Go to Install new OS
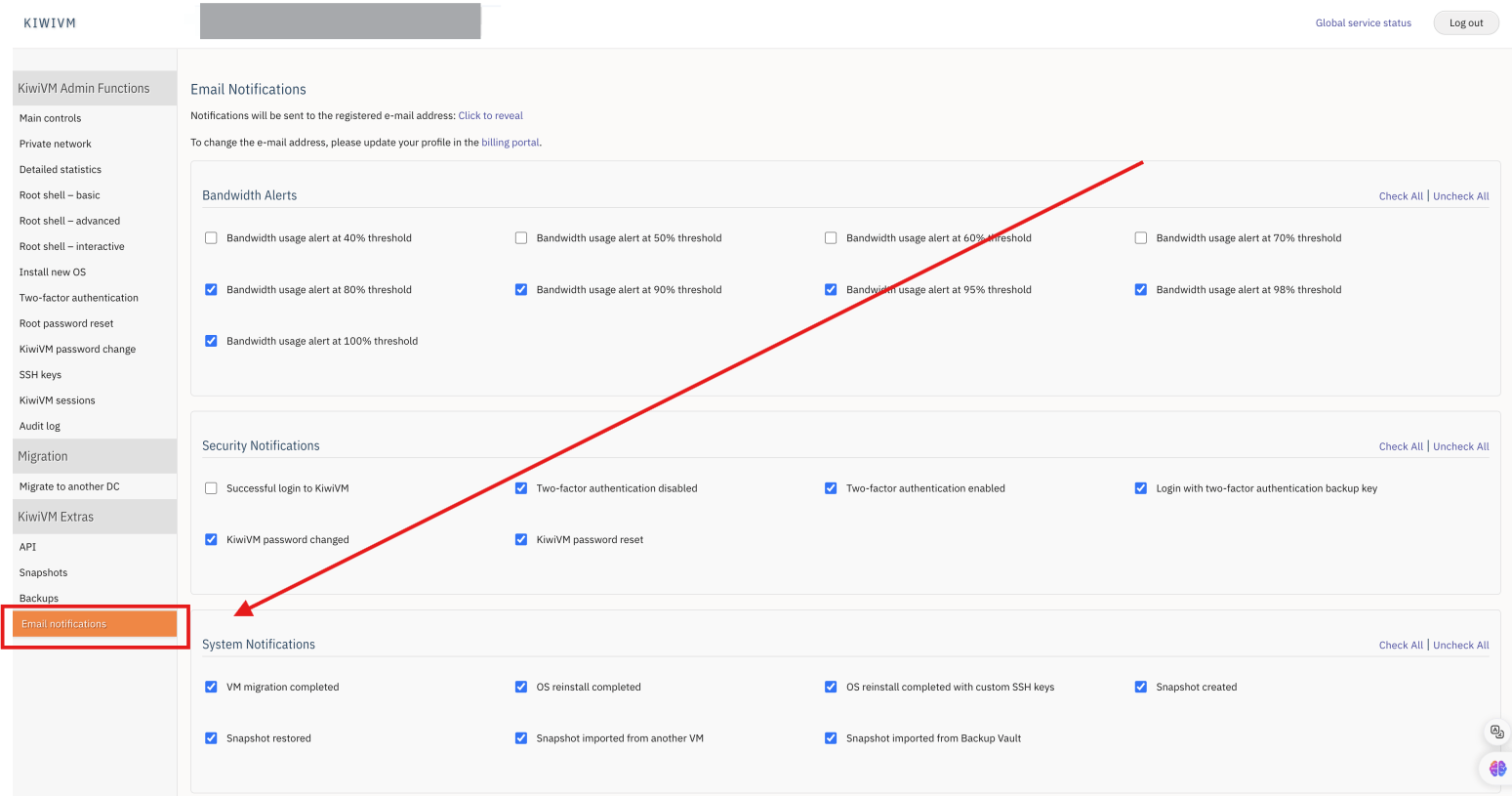This screenshot has height=796, width=1512. point(53,272)
